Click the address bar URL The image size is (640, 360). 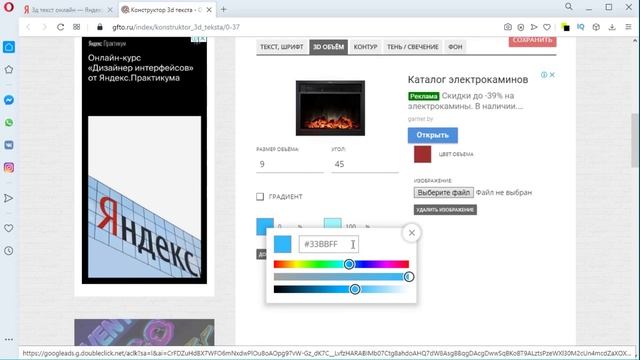[x=176, y=27]
